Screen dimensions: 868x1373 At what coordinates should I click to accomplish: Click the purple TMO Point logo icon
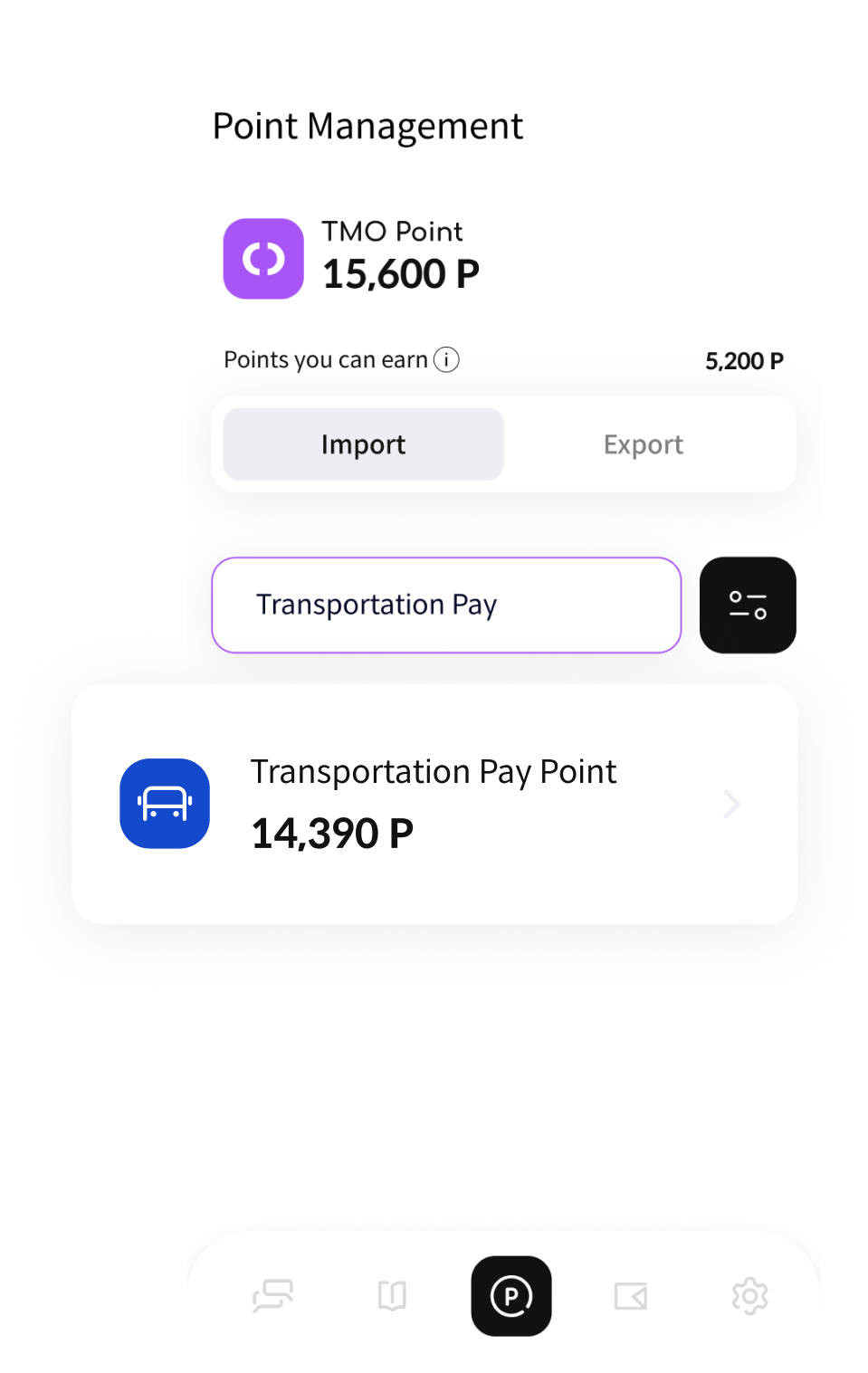tap(263, 259)
